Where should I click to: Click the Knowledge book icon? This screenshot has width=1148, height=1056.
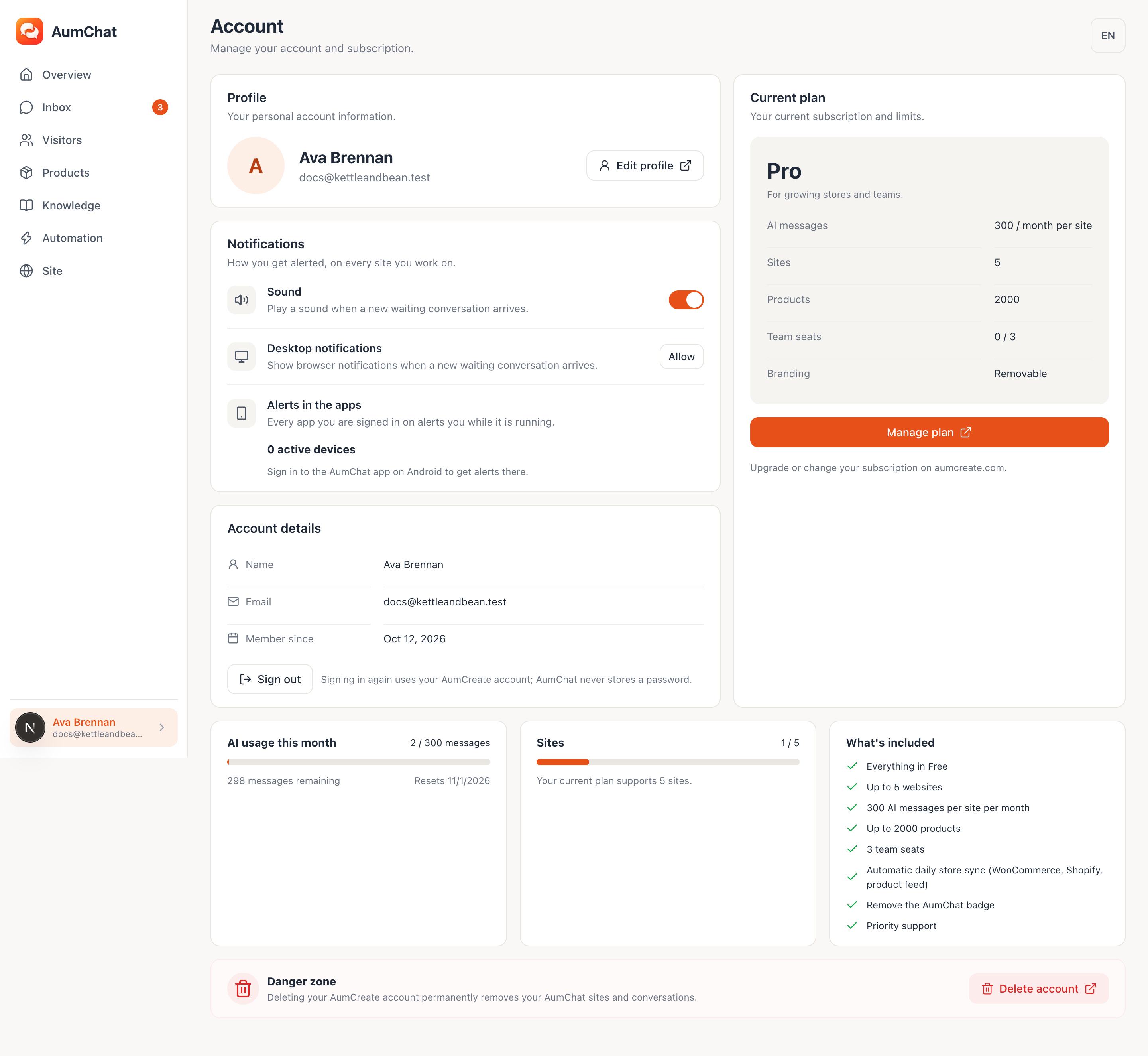pyautogui.click(x=26, y=206)
